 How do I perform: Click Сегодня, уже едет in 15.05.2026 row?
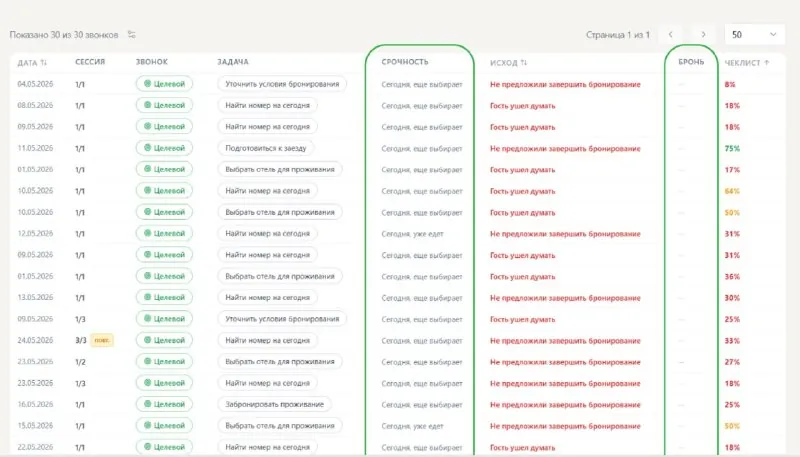click(412, 426)
